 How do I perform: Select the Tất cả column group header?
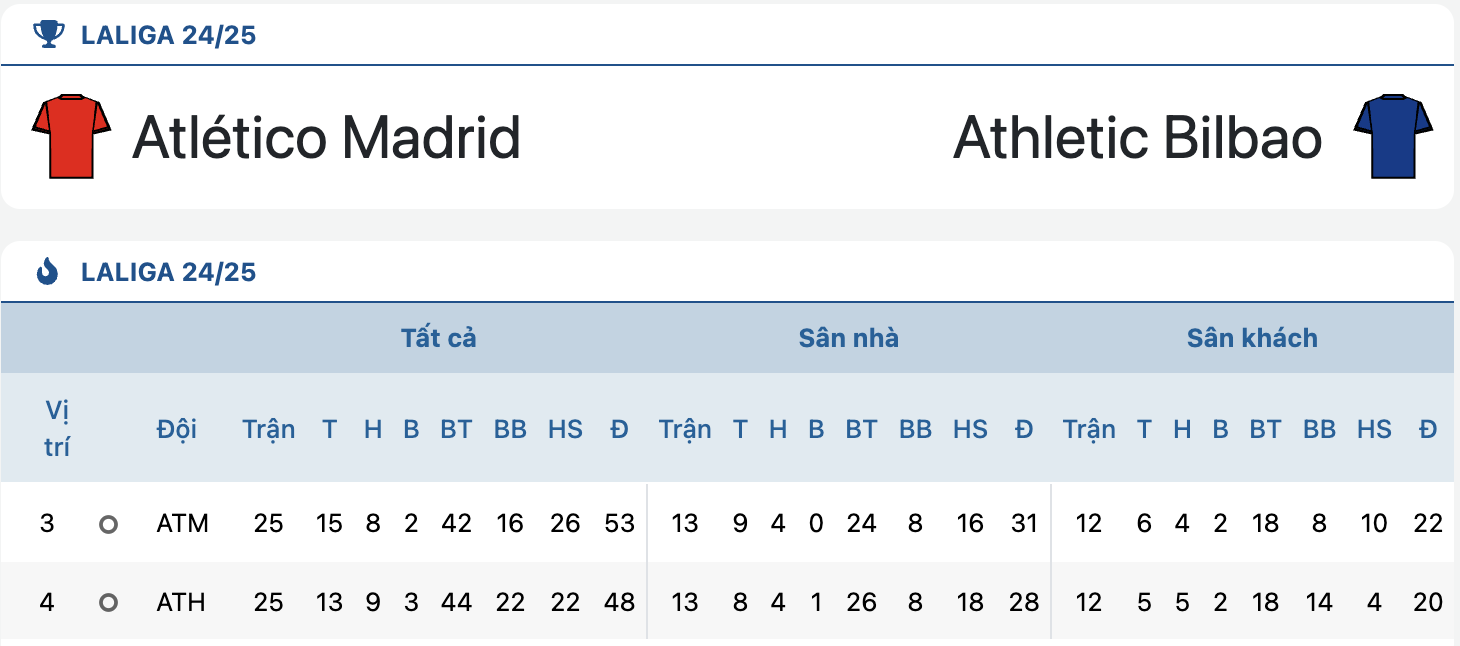[438, 338]
